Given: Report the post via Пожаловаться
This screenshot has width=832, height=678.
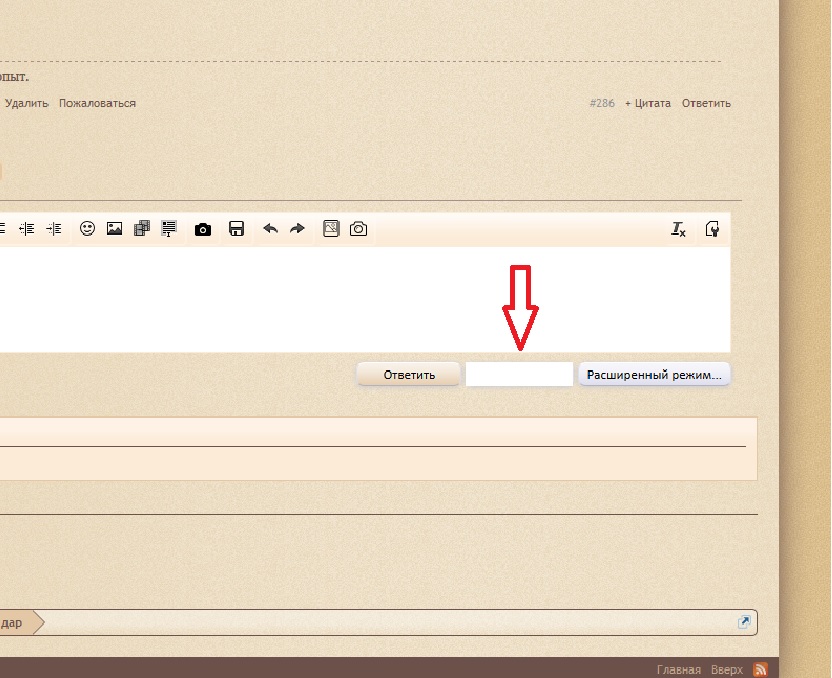Looking at the screenshot, I should click(97, 103).
